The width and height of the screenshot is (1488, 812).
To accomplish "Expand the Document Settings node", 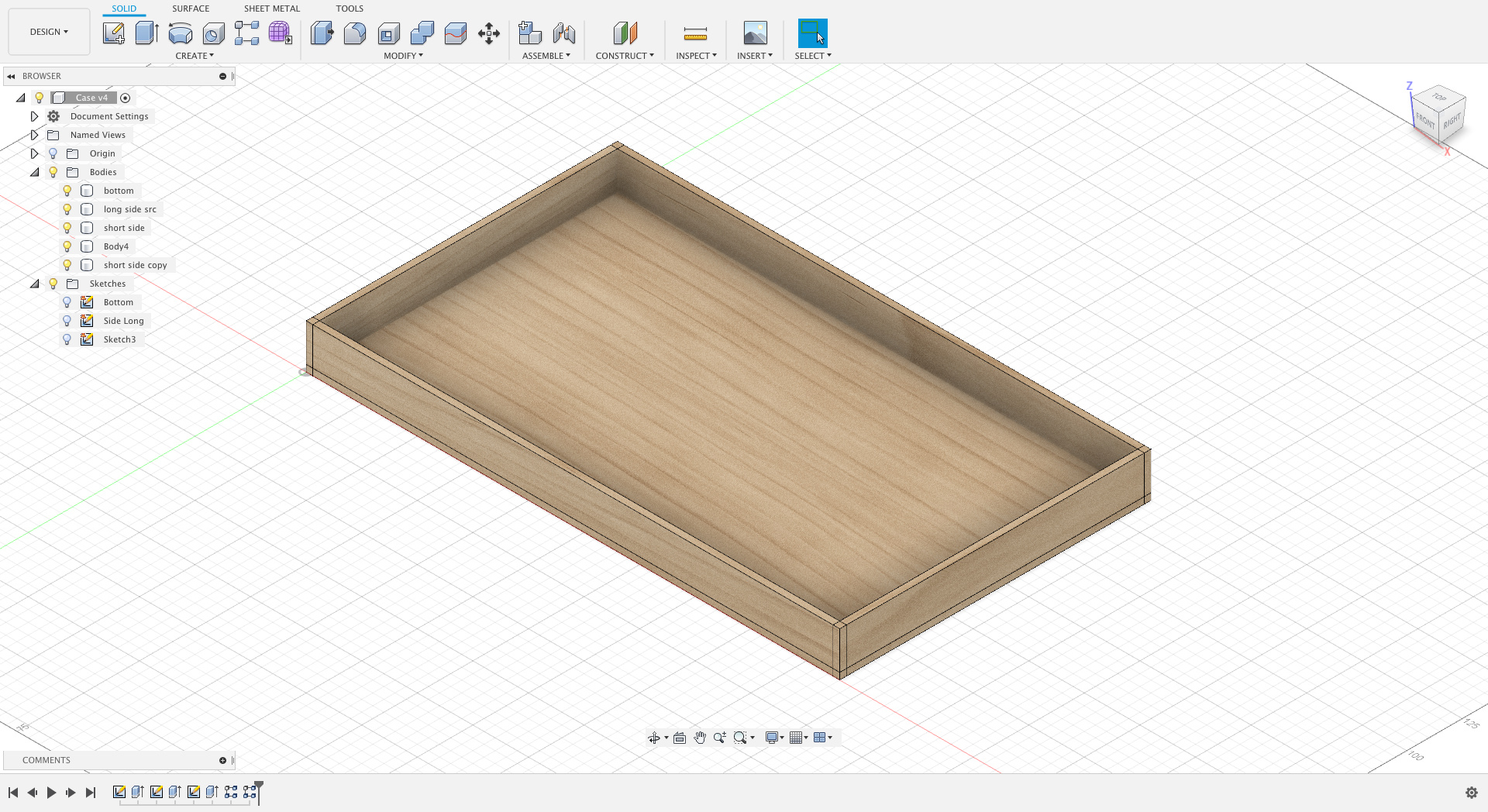I will point(34,116).
